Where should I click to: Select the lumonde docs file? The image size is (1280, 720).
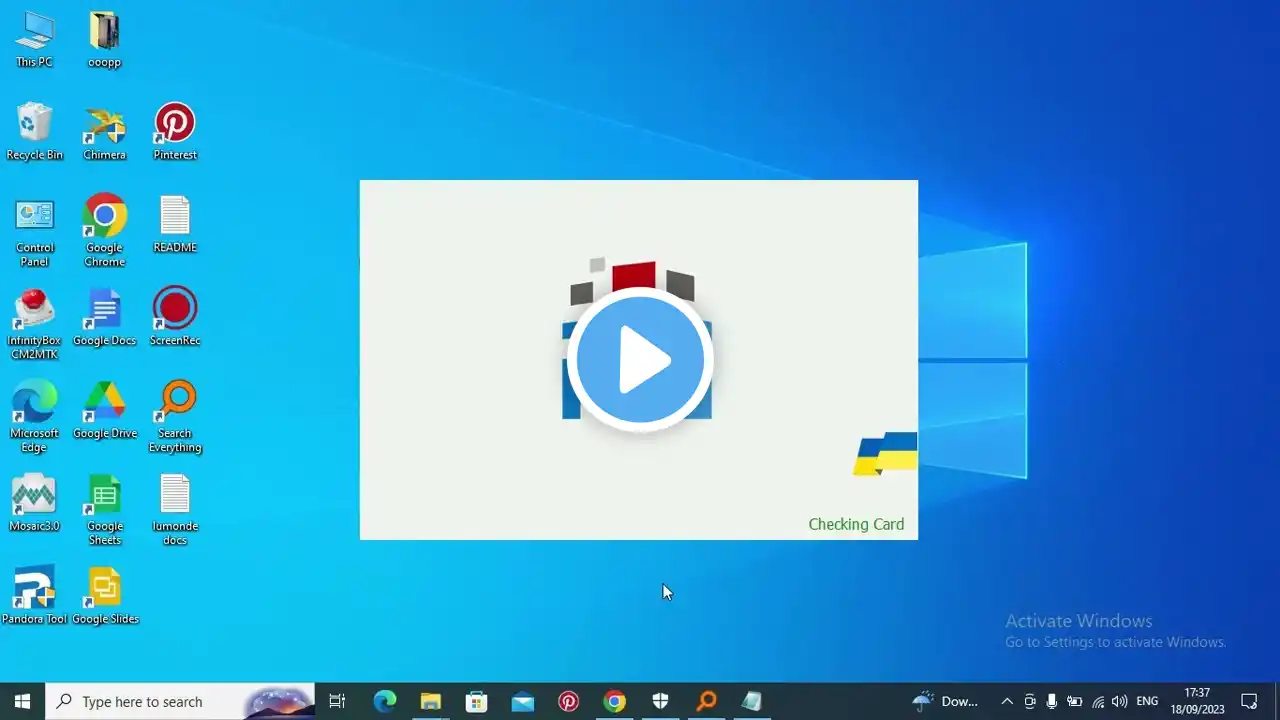click(175, 511)
